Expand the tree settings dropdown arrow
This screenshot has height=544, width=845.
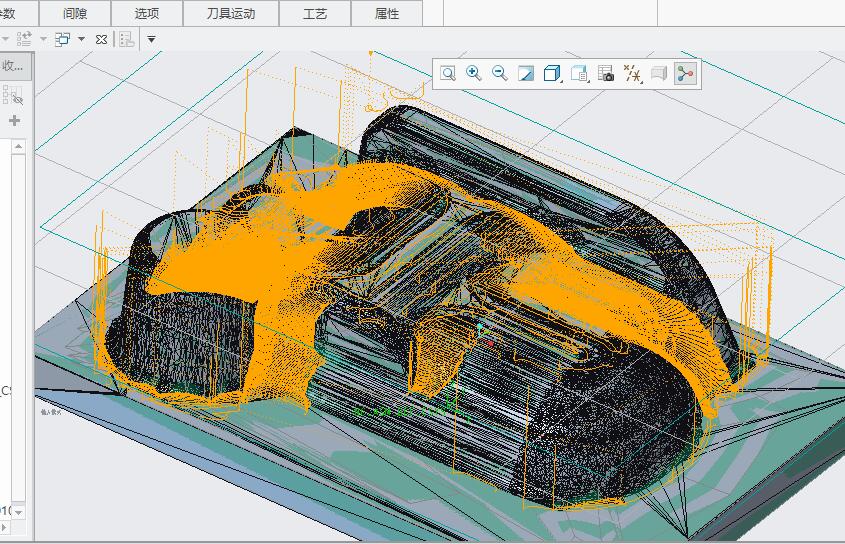coord(43,39)
